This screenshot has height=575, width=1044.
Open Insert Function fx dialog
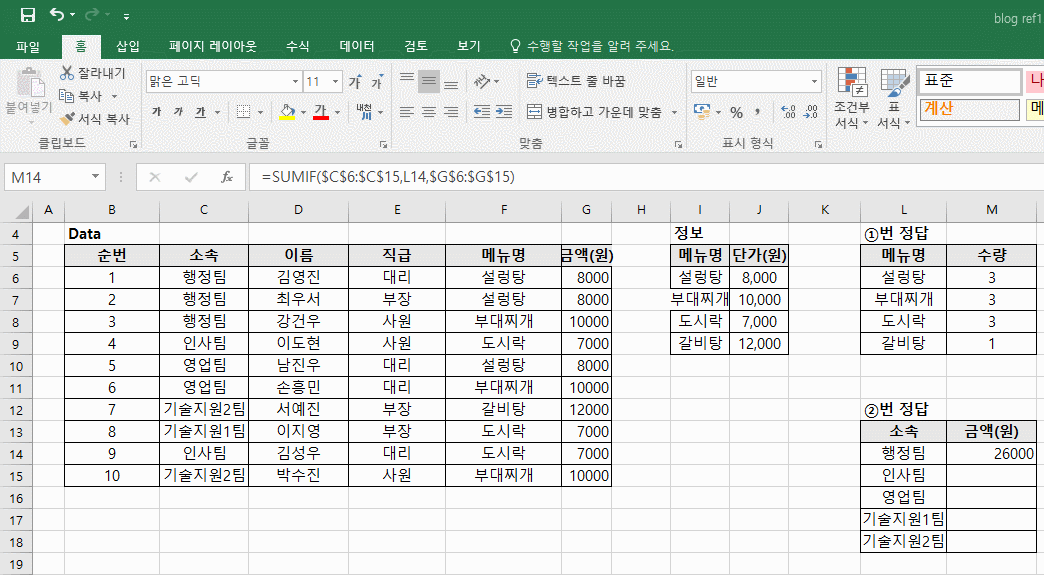pos(227,177)
